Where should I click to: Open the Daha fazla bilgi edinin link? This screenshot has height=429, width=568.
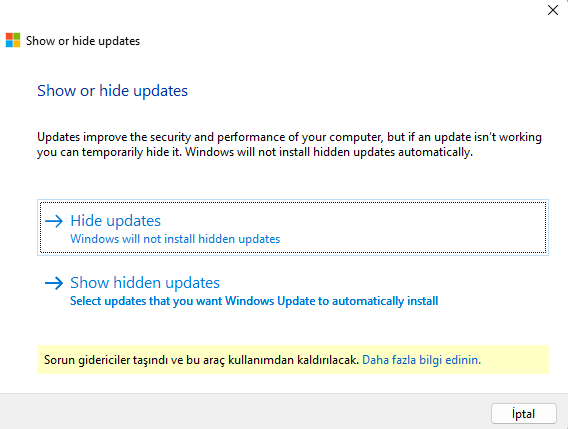pyautogui.click(x=421, y=360)
